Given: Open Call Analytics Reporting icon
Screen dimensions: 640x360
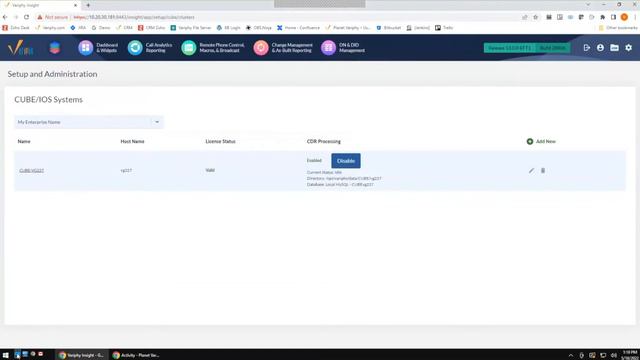Looking at the screenshot, I should (x=135, y=48).
